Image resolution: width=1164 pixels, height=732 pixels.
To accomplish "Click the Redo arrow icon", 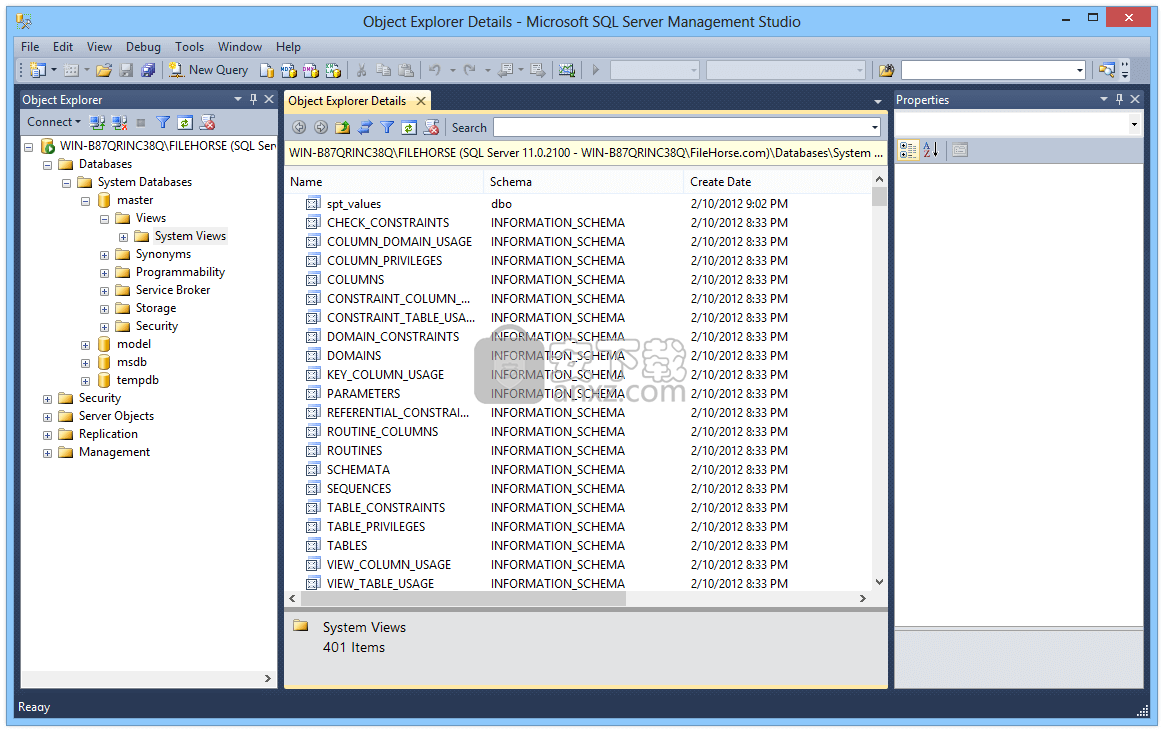I will click(x=469, y=70).
